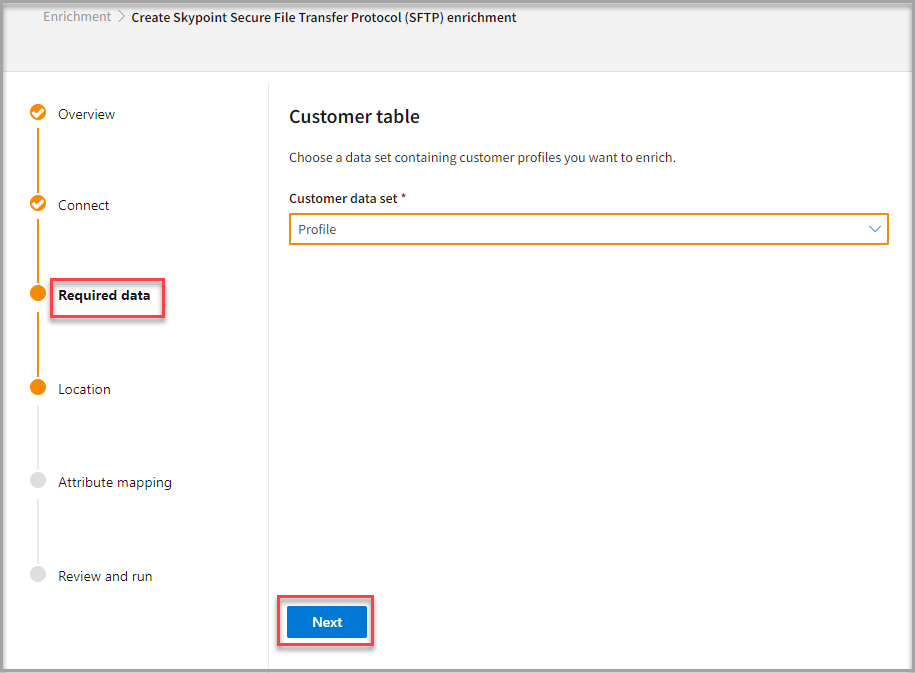
Task: Click the 'Customer data set' field label
Action: 343,198
